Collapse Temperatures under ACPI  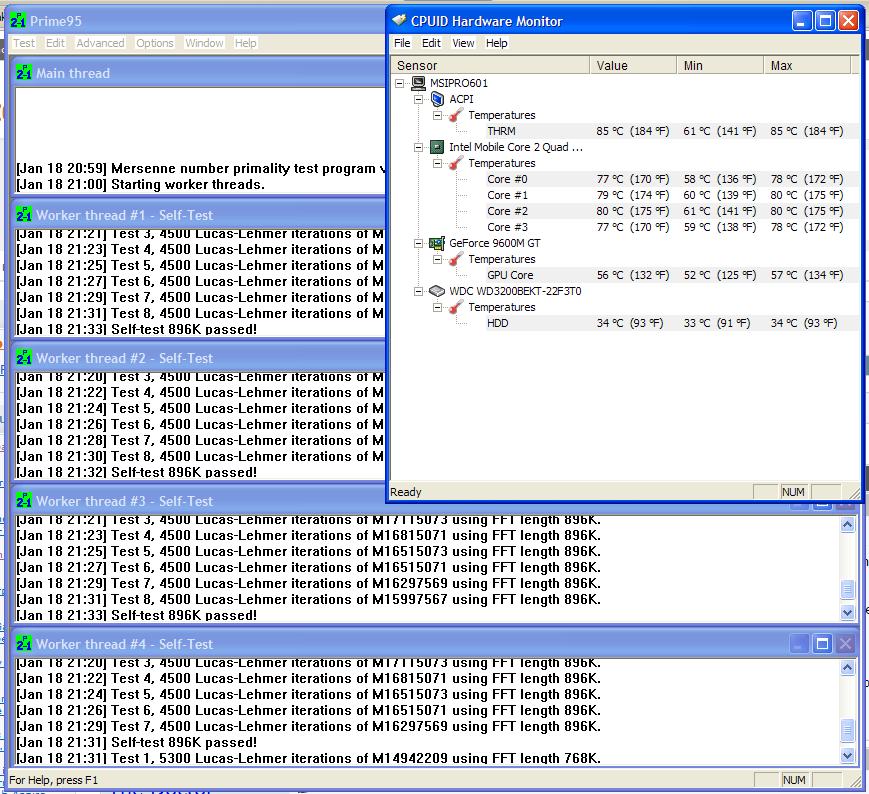tap(437, 115)
